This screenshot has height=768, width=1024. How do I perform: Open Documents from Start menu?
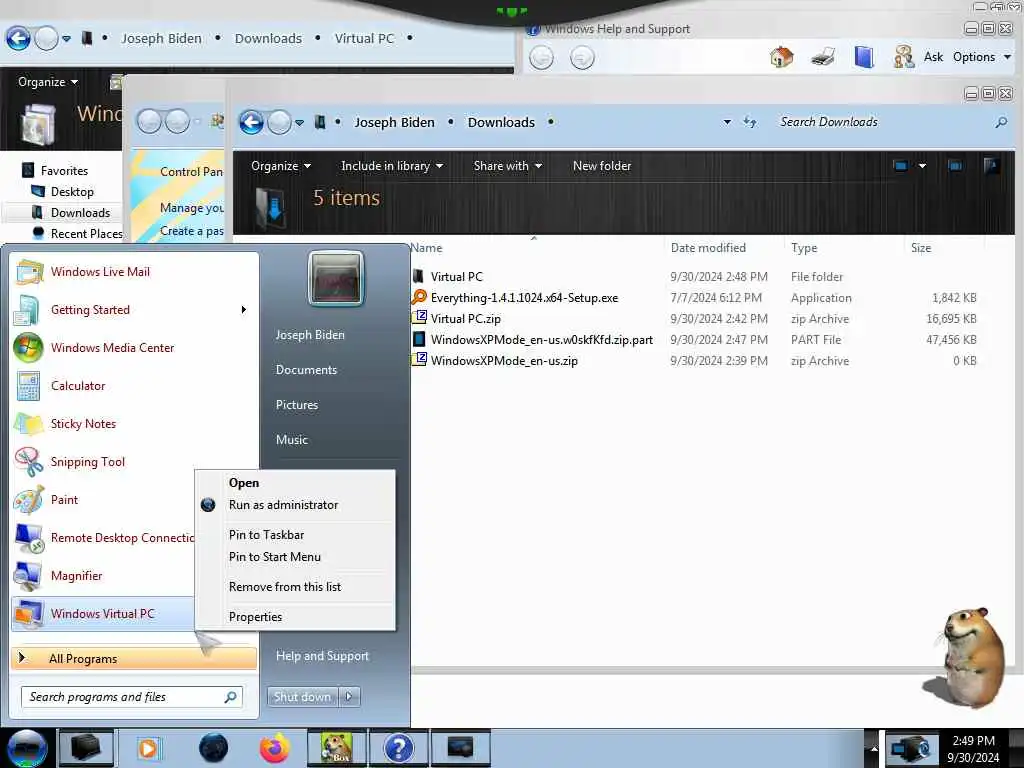(x=306, y=370)
